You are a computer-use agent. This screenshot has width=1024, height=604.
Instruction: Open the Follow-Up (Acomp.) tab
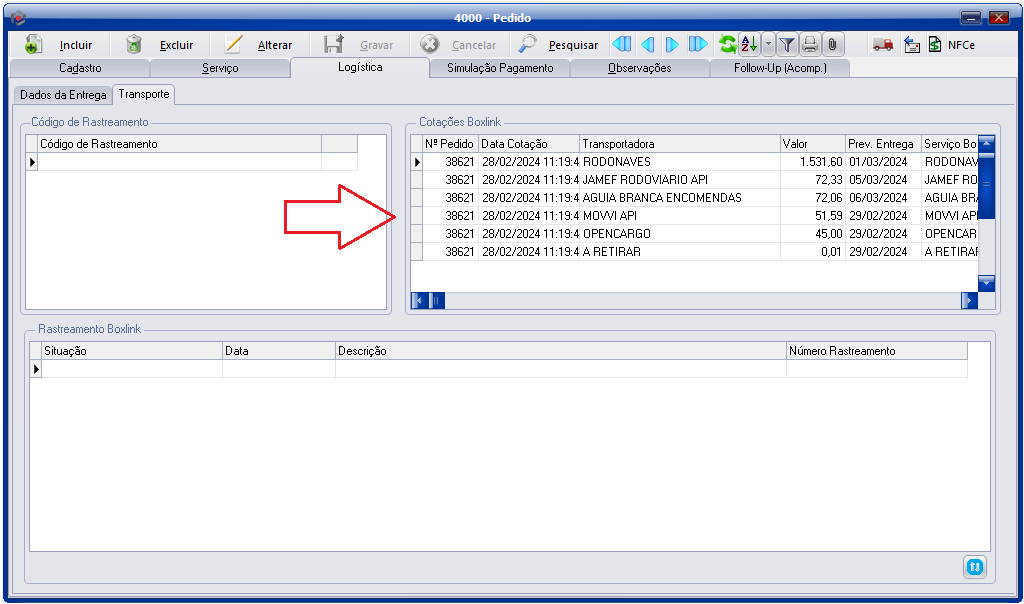tap(780, 68)
